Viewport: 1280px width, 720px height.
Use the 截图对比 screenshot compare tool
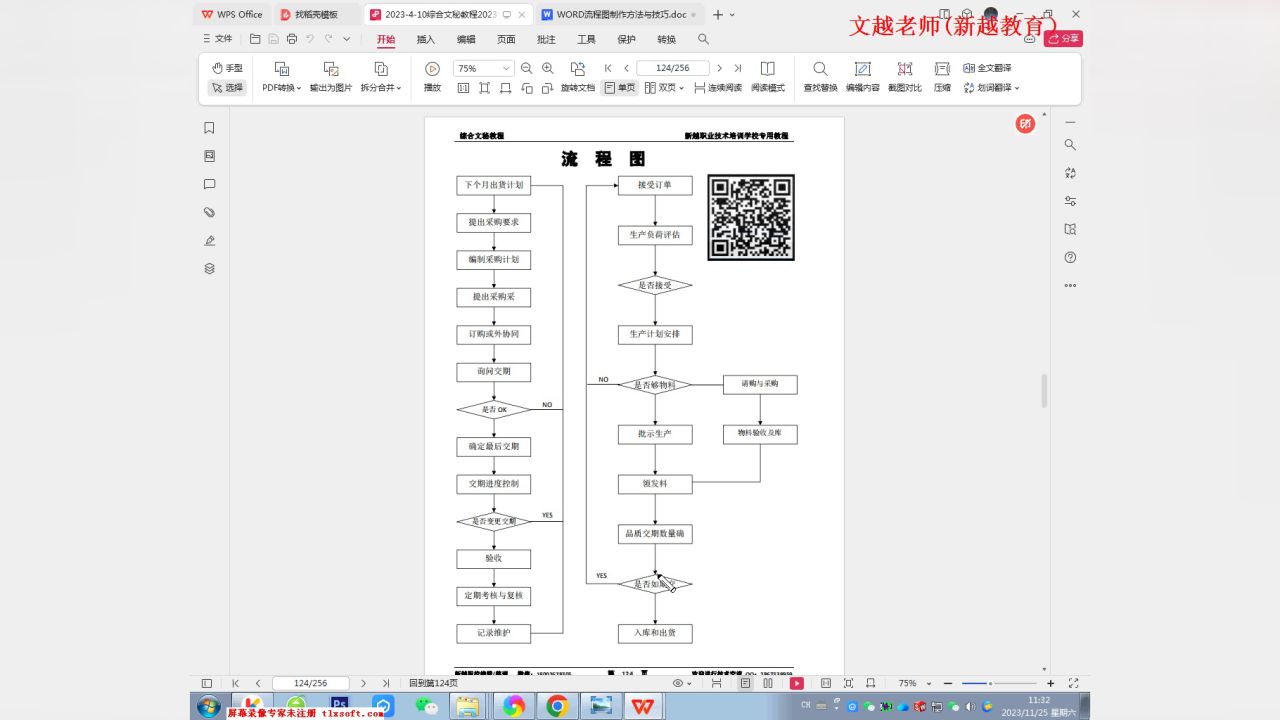click(904, 77)
